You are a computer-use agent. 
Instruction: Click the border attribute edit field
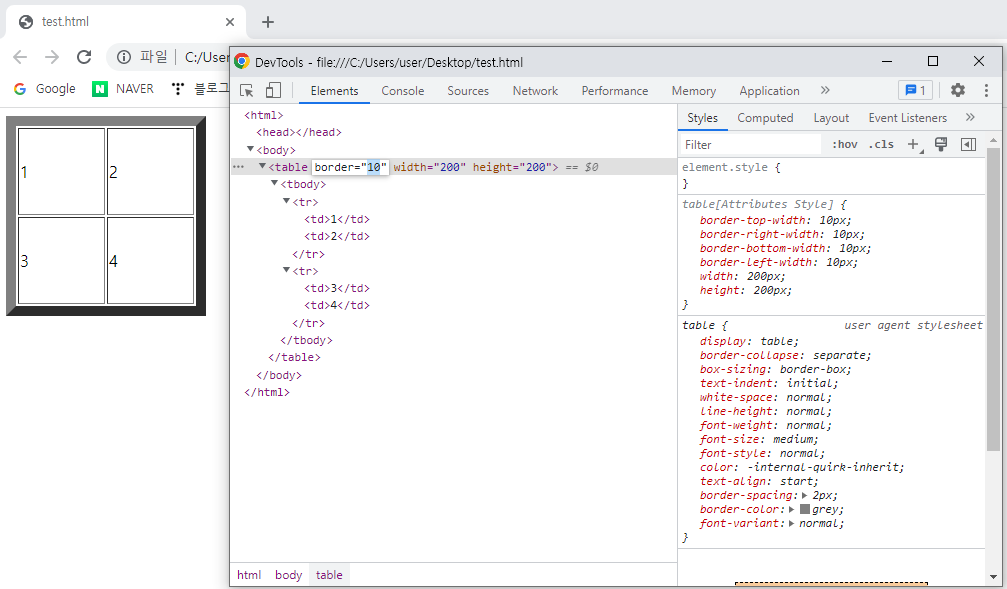351,167
